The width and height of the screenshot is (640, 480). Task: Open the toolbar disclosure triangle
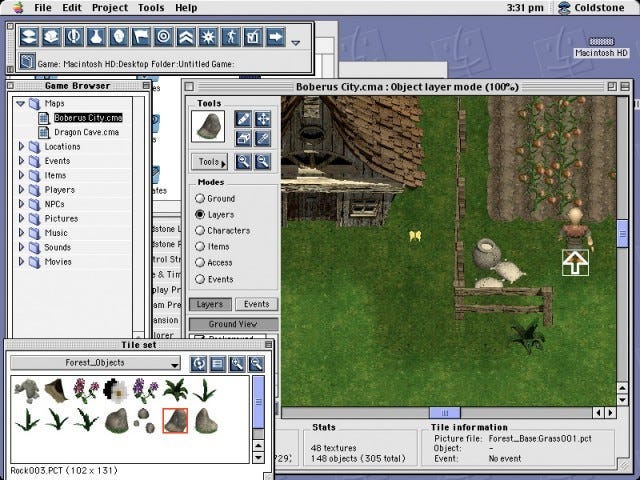296,42
